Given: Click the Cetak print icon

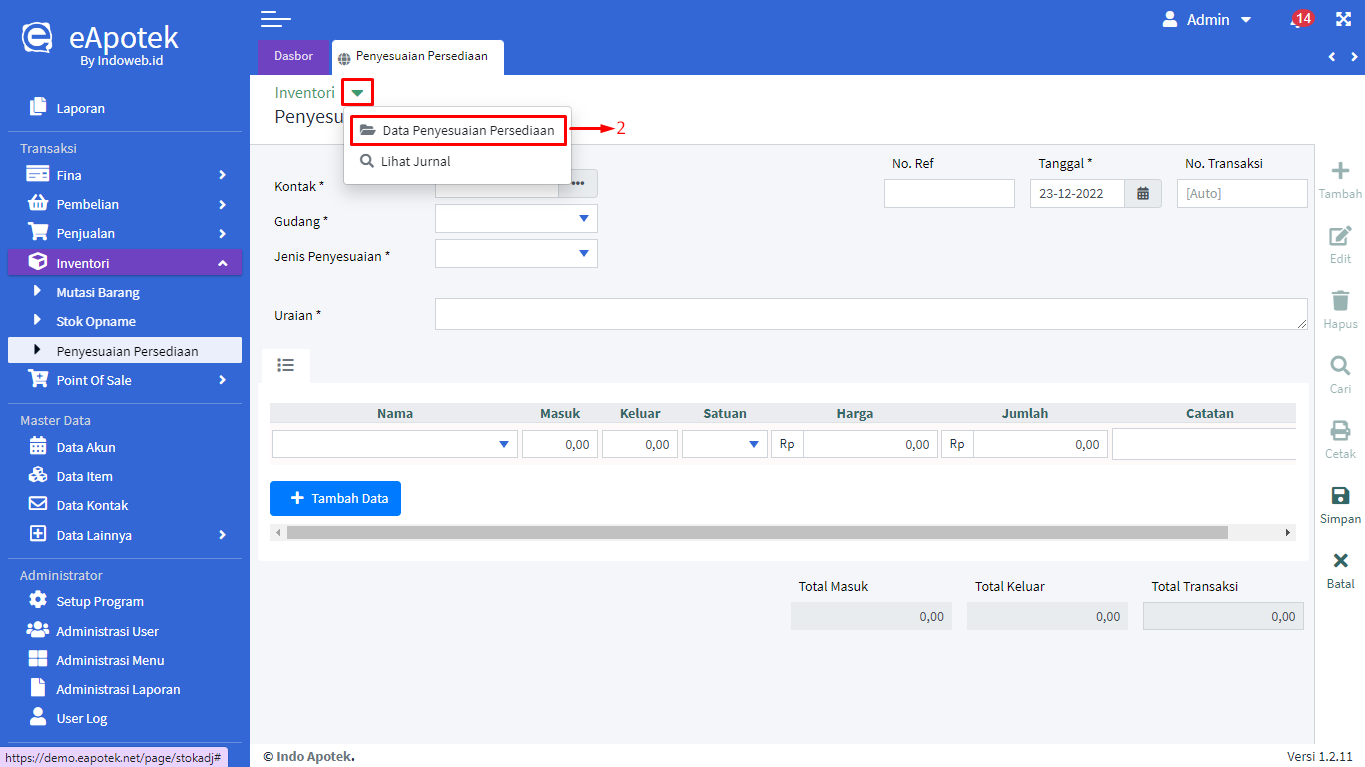Looking at the screenshot, I should 1340,431.
